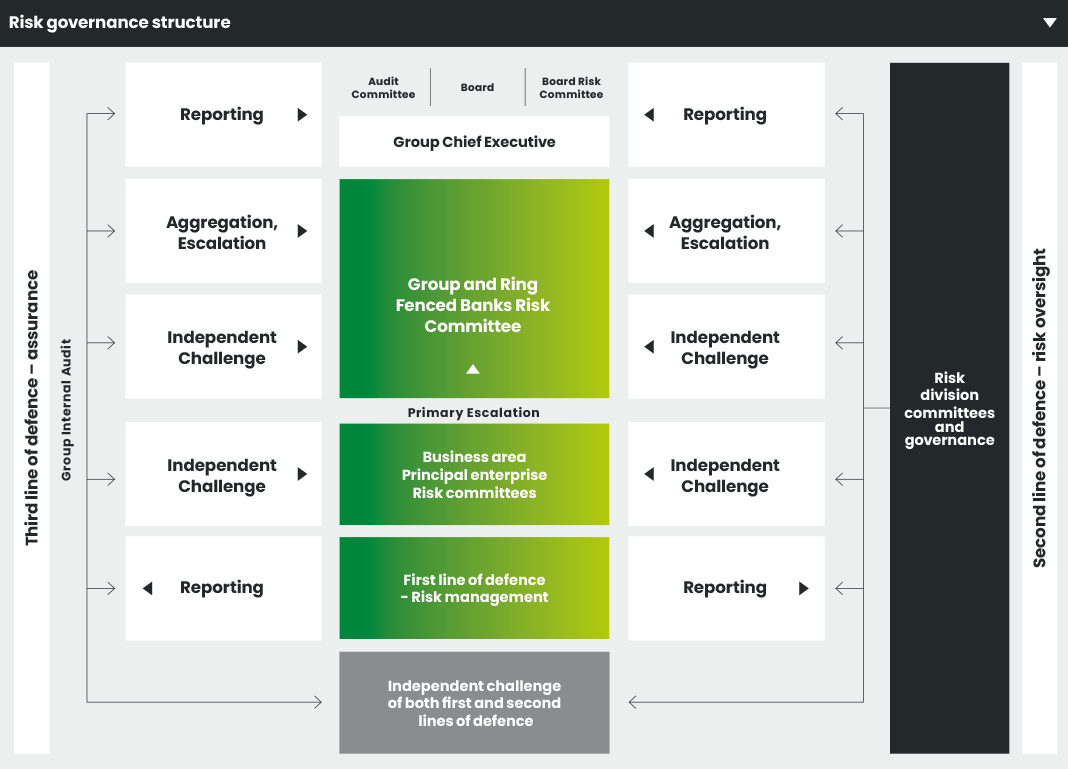Click right-pointing arrow in bottom-right Reporting box
The height and width of the screenshot is (769, 1068).
(x=803, y=588)
